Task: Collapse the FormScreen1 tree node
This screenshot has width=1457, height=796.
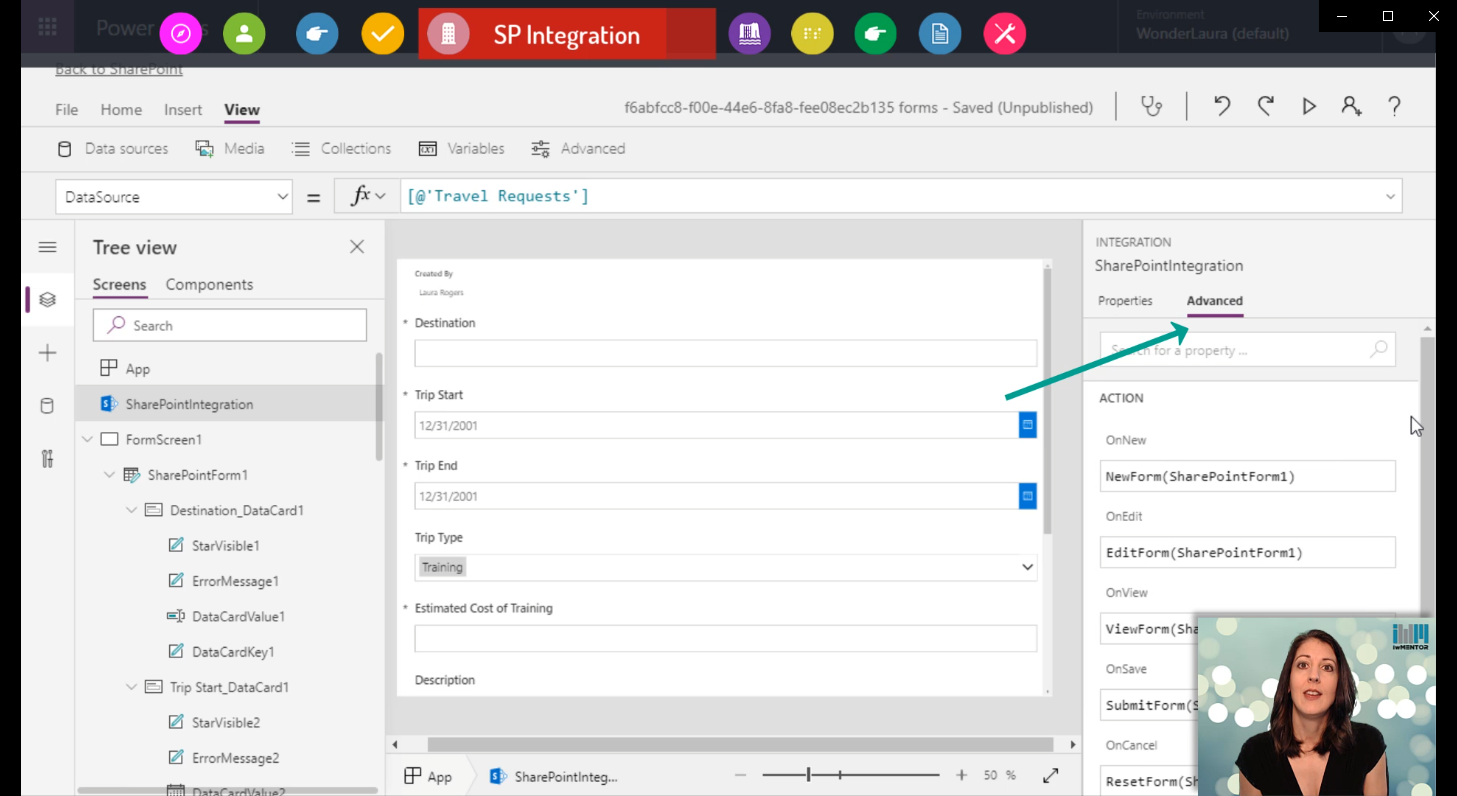Action: click(x=88, y=439)
